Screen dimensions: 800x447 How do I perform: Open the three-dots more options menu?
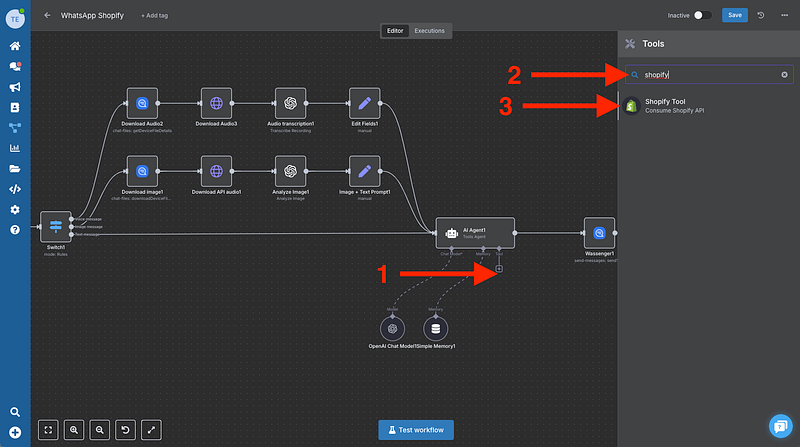pyautogui.click(x=783, y=15)
